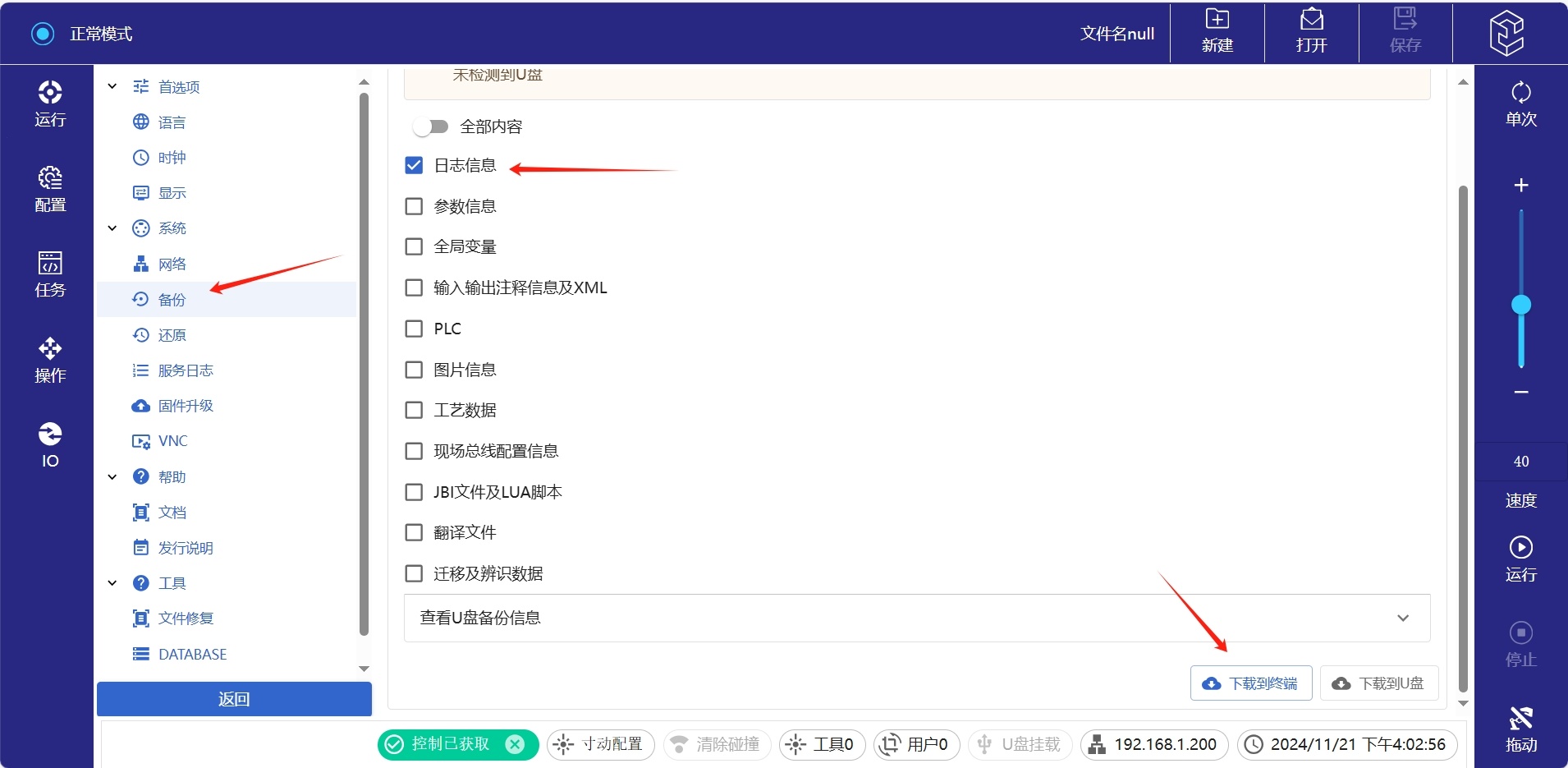Check the 参数信息 checkbox
The height and width of the screenshot is (768, 1568).
click(x=415, y=206)
